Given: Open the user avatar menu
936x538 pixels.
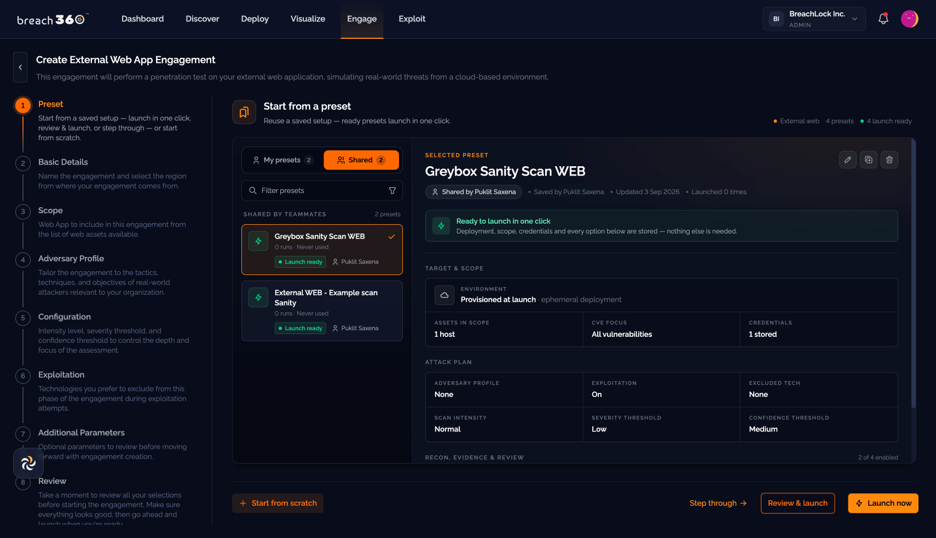Looking at the screenshot, I should [x=909, y=19].
